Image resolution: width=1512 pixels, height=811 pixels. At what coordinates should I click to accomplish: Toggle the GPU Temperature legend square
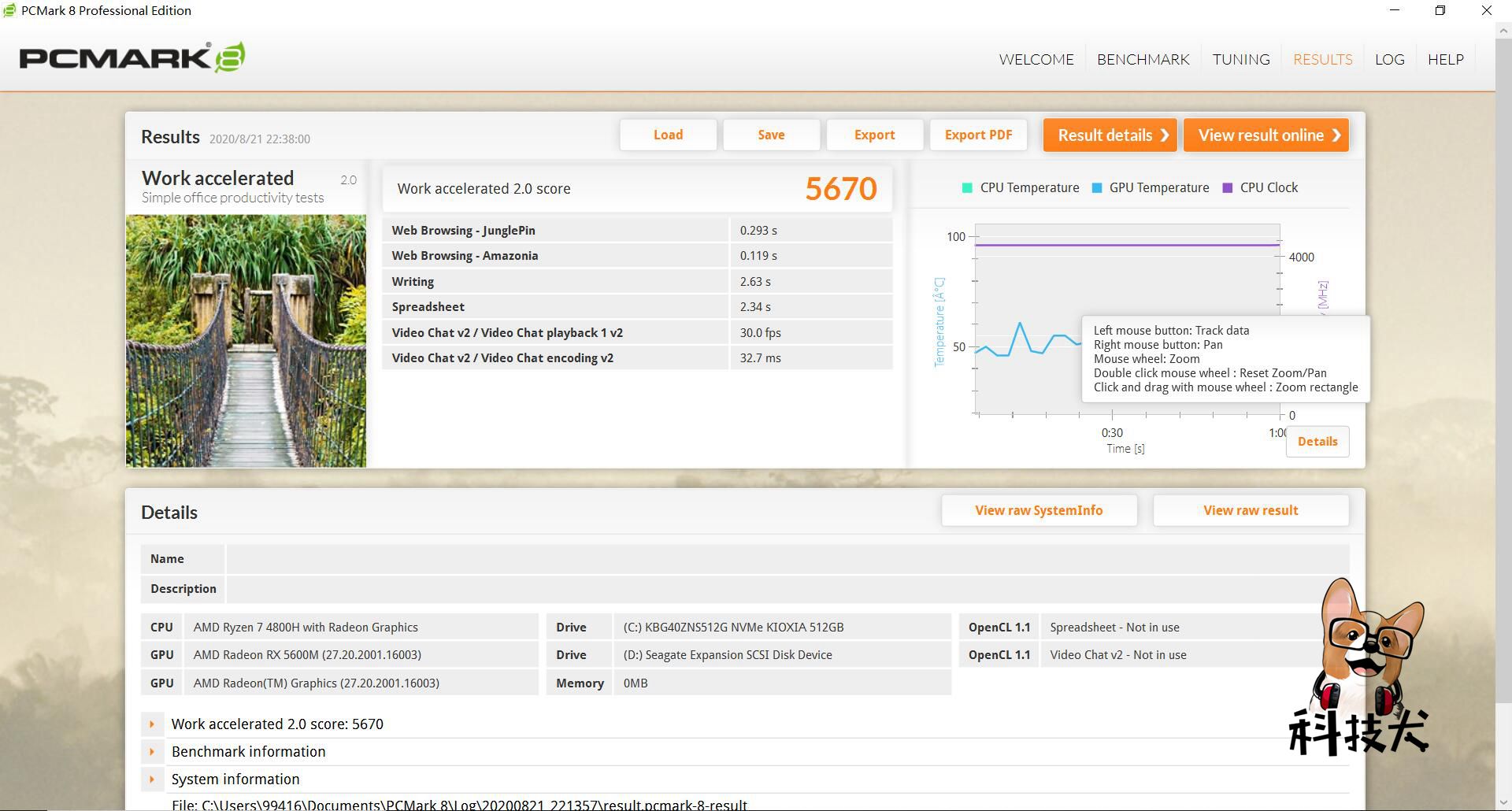[1097, 188]
